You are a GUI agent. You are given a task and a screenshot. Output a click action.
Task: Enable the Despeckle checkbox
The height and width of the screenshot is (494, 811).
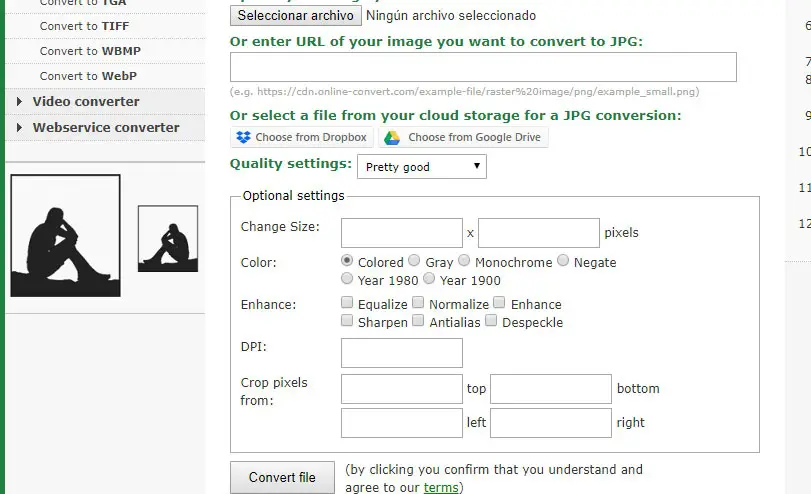(491, 321)
